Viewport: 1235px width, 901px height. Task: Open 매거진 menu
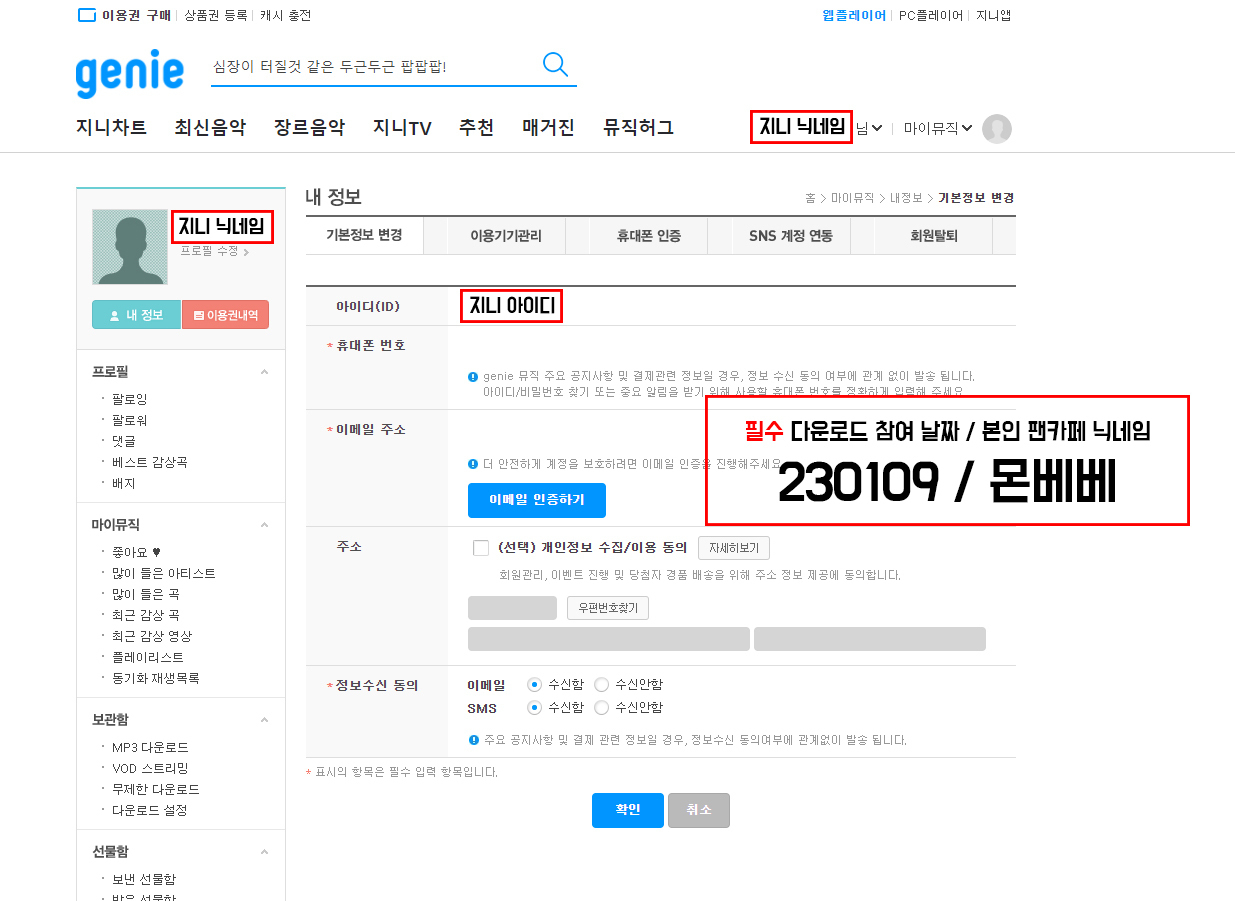pyautogui.click(x=548, y=128)
